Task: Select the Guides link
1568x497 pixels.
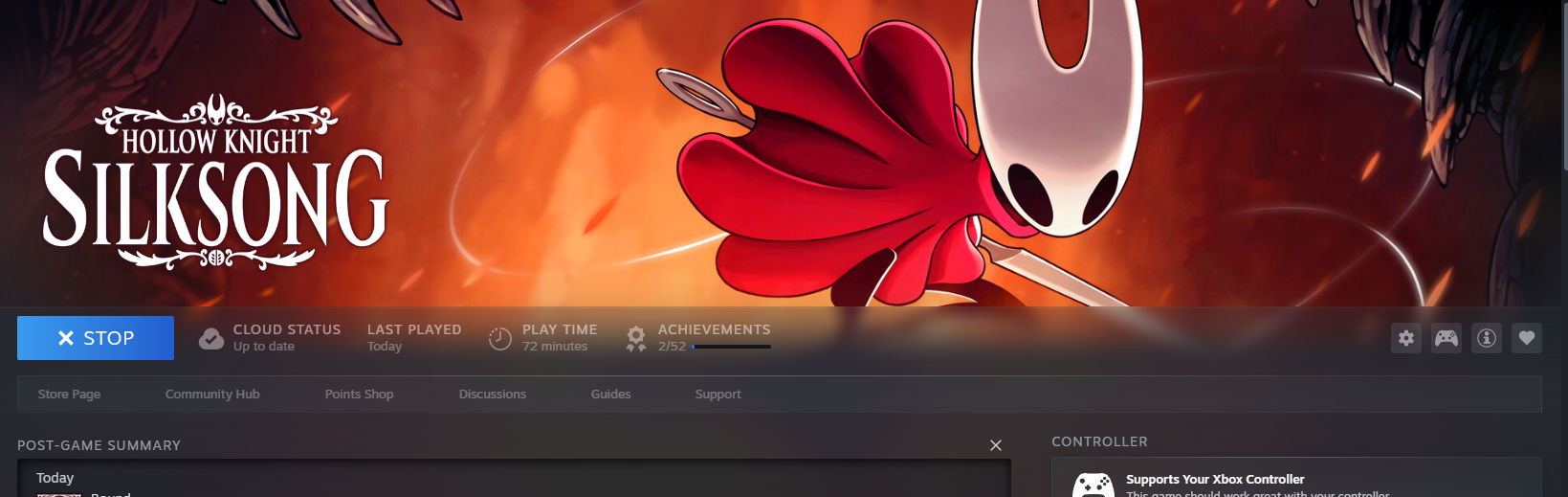Action: pyautogui.click(x=610, y=395)
